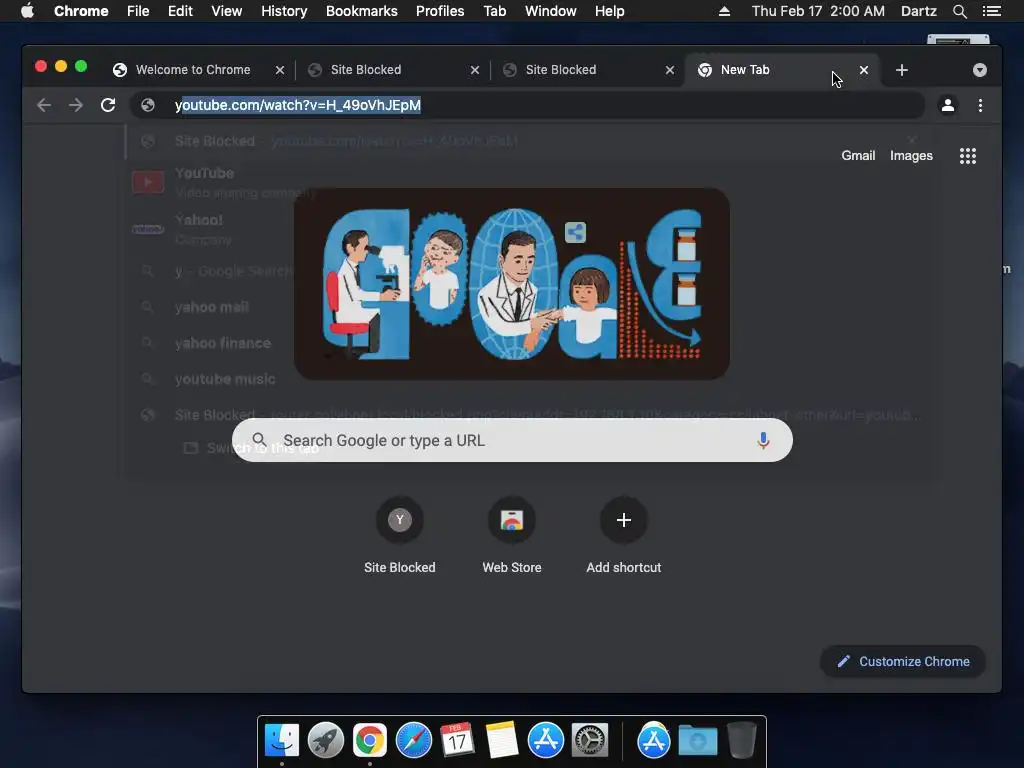The height and width of the screenshot is (768, 1024).
Task: Open Chrome three-dot menu
Action: pos(980,105)
